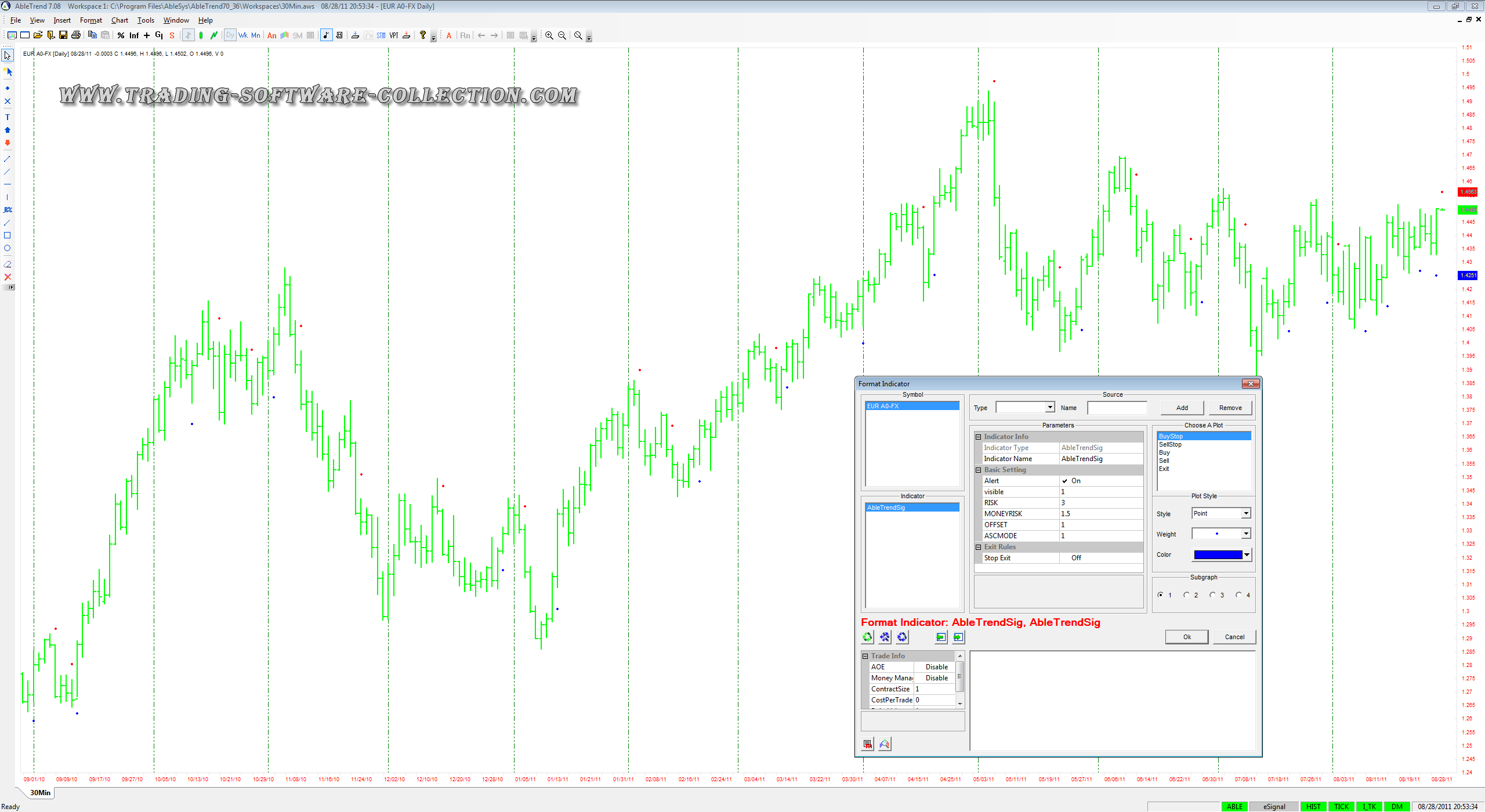Select Subgraph radio button 4
This screenshot has width=1485, height=812.
tap(1238, 595)
